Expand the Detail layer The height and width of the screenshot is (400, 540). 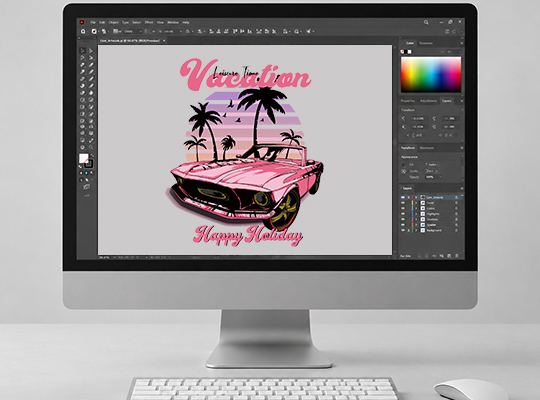416,203
